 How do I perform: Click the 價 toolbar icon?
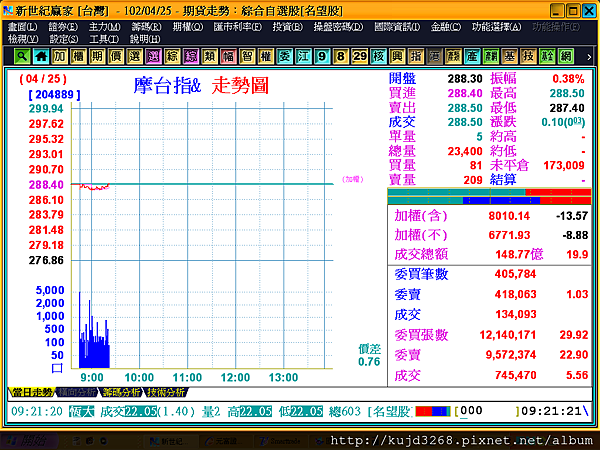[116, 57]
